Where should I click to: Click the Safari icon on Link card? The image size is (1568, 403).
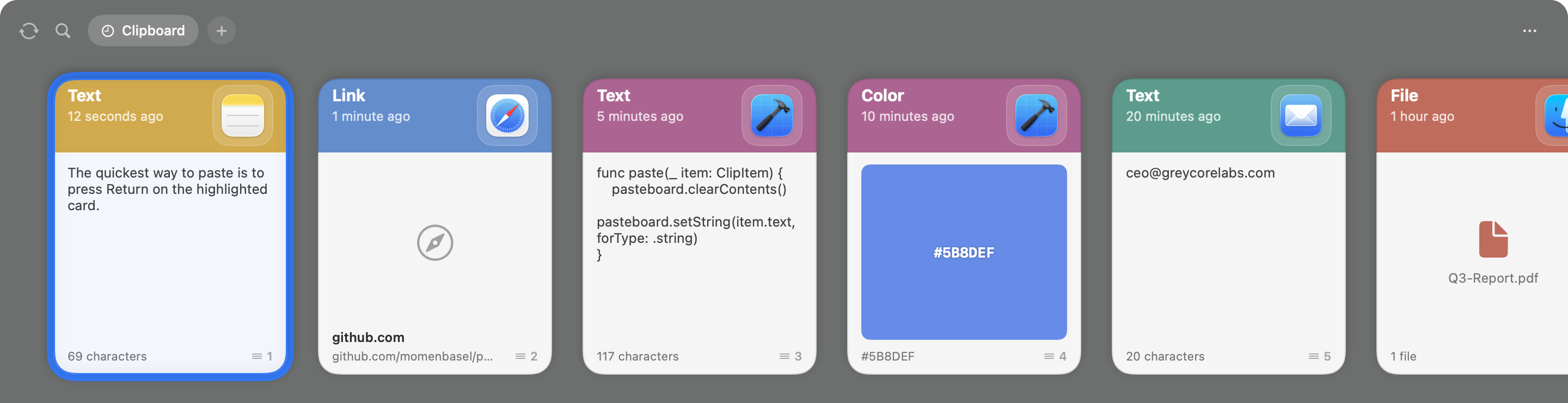click(507, 115)
